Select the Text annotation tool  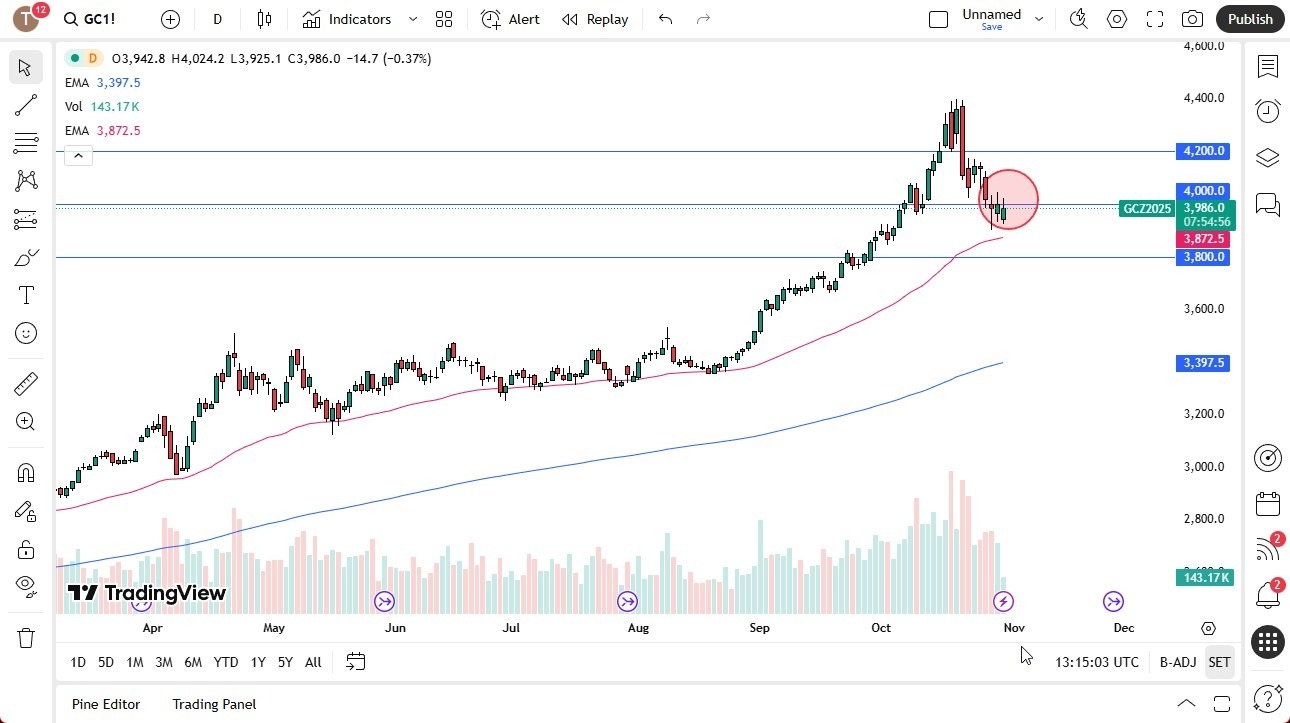coord(26,294)
